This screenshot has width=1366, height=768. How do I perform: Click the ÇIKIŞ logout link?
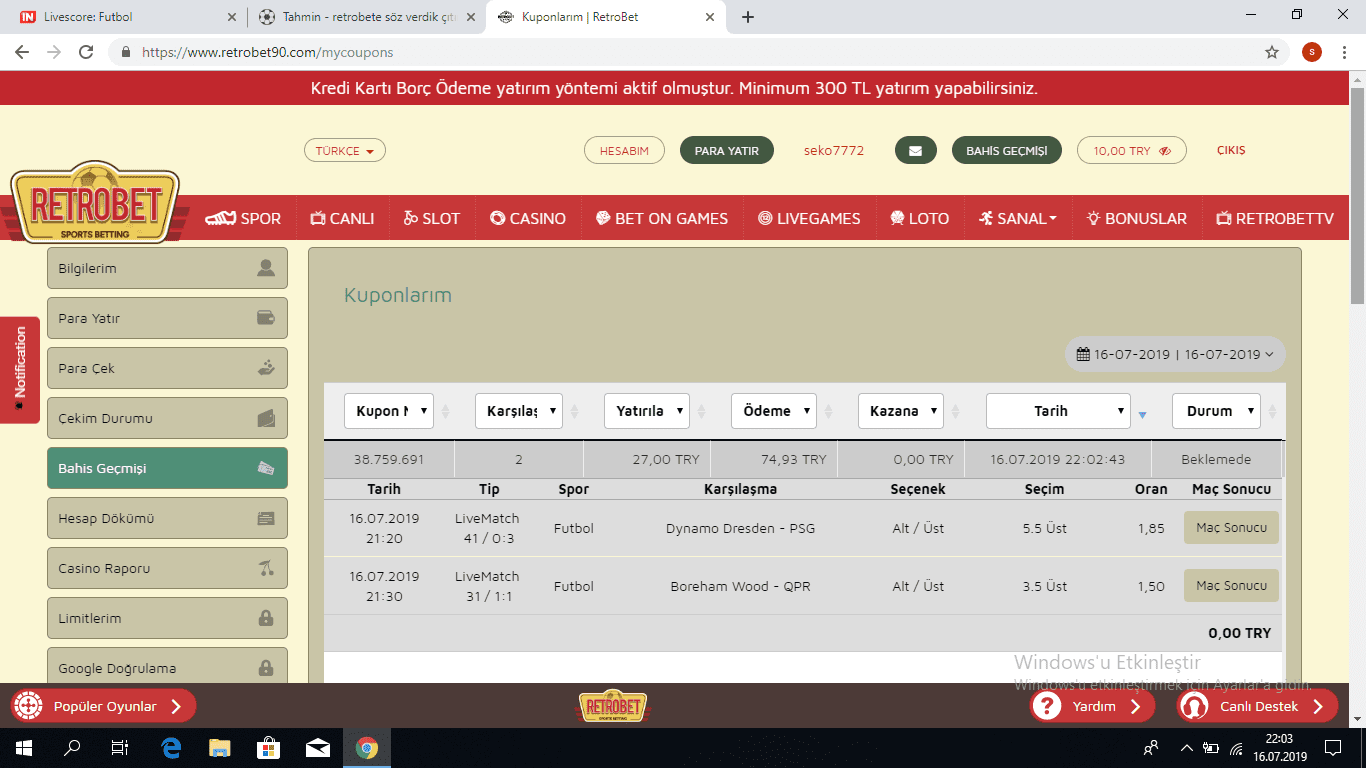(x=1231, y=150)
